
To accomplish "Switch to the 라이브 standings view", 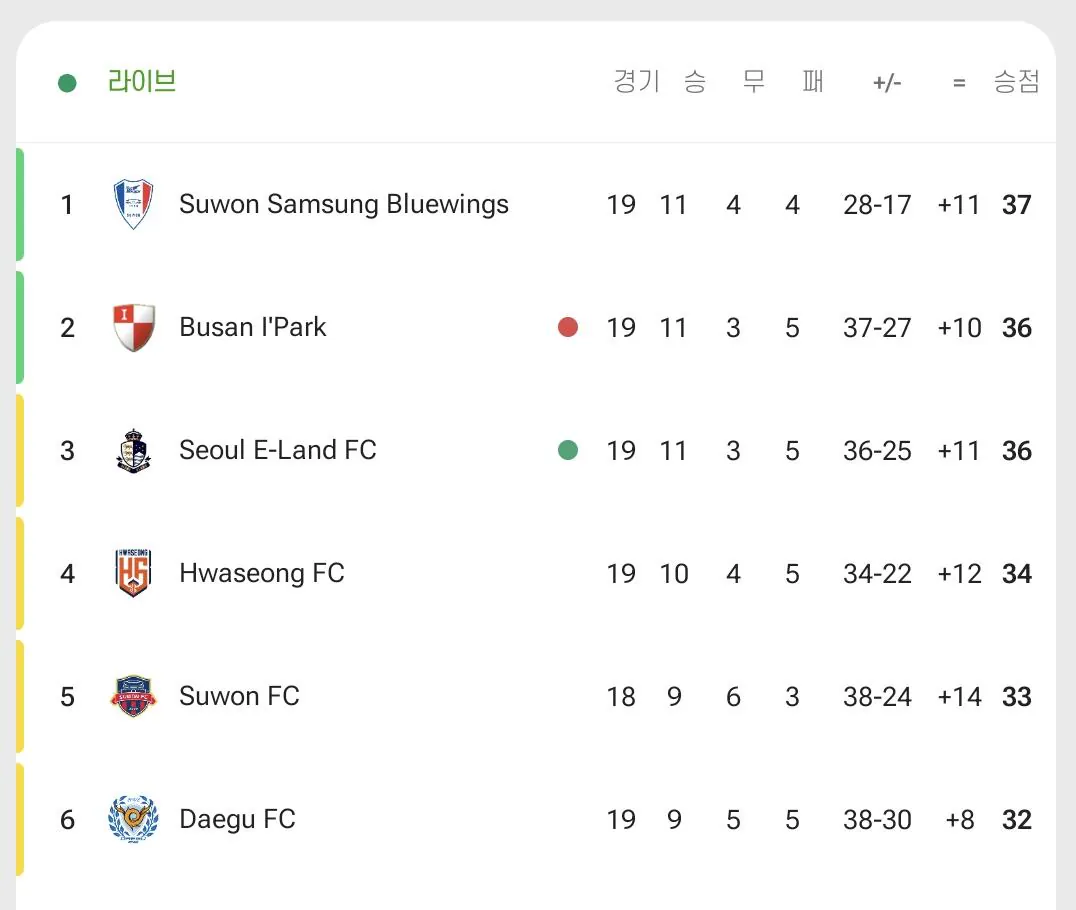I will point(142,82).
